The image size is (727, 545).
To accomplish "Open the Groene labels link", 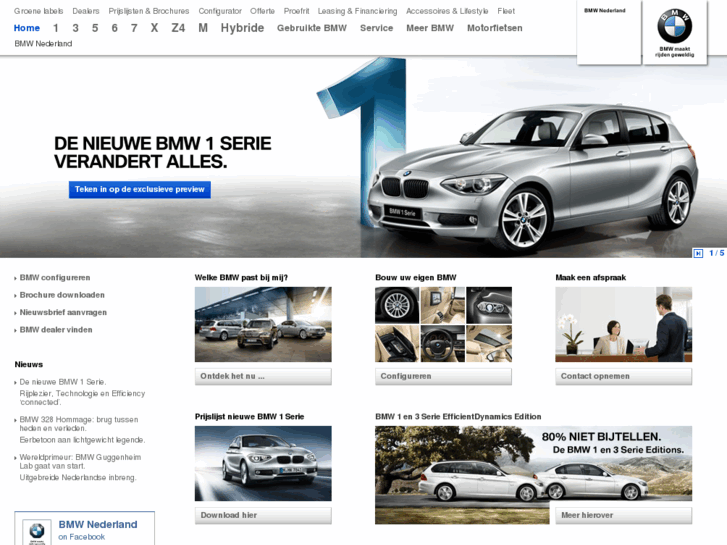I will (38, 11).
